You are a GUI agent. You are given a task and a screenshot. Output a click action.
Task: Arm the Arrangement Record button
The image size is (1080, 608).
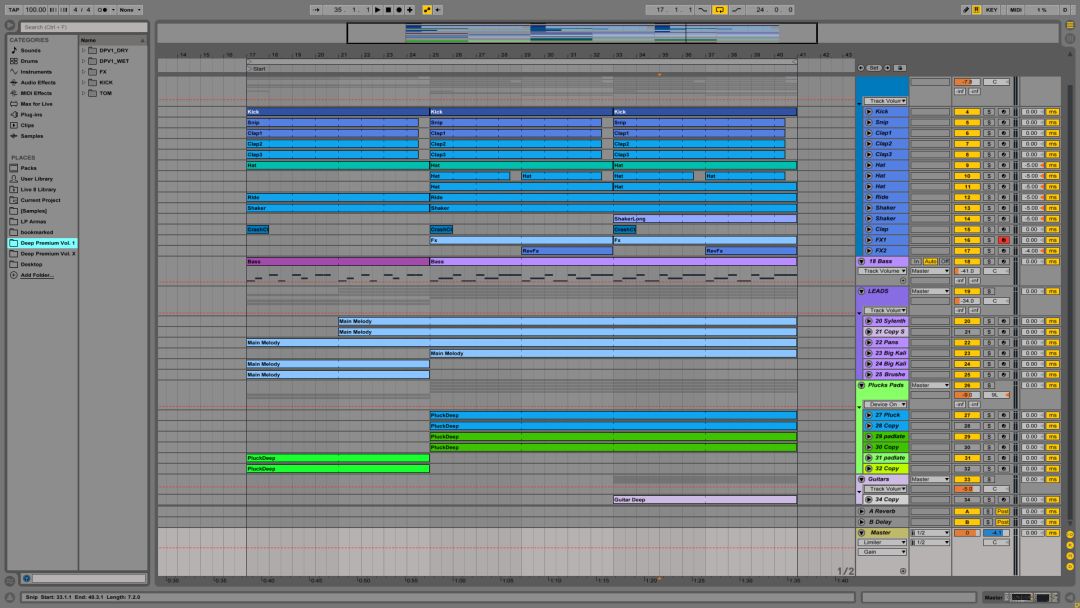point(399,10)
